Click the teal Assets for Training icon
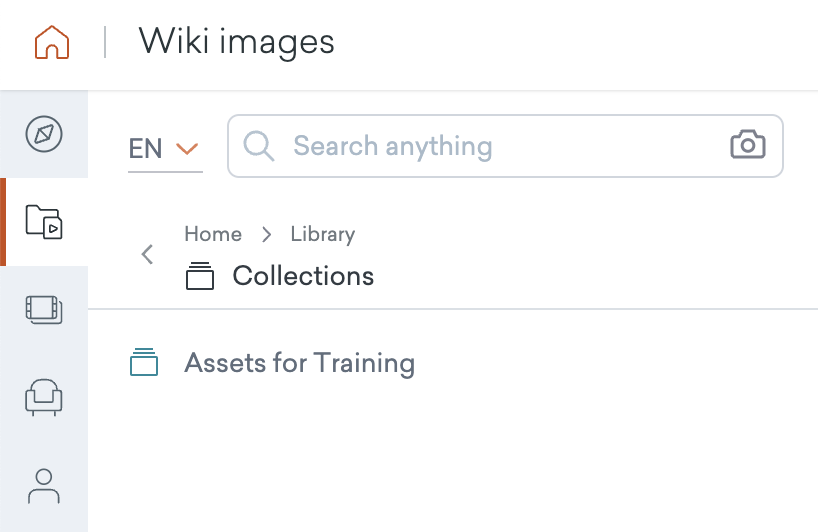818x532 pixels. (145, 362)
